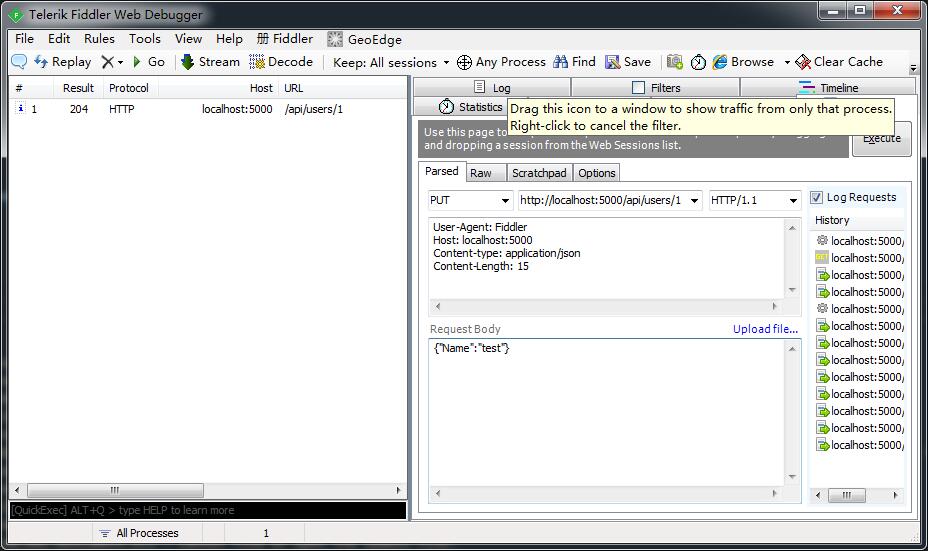The image size is (928, 551).
Task: Open the Browse dropdown arrow
Action: pyautogui.click(x=787, y=62)
